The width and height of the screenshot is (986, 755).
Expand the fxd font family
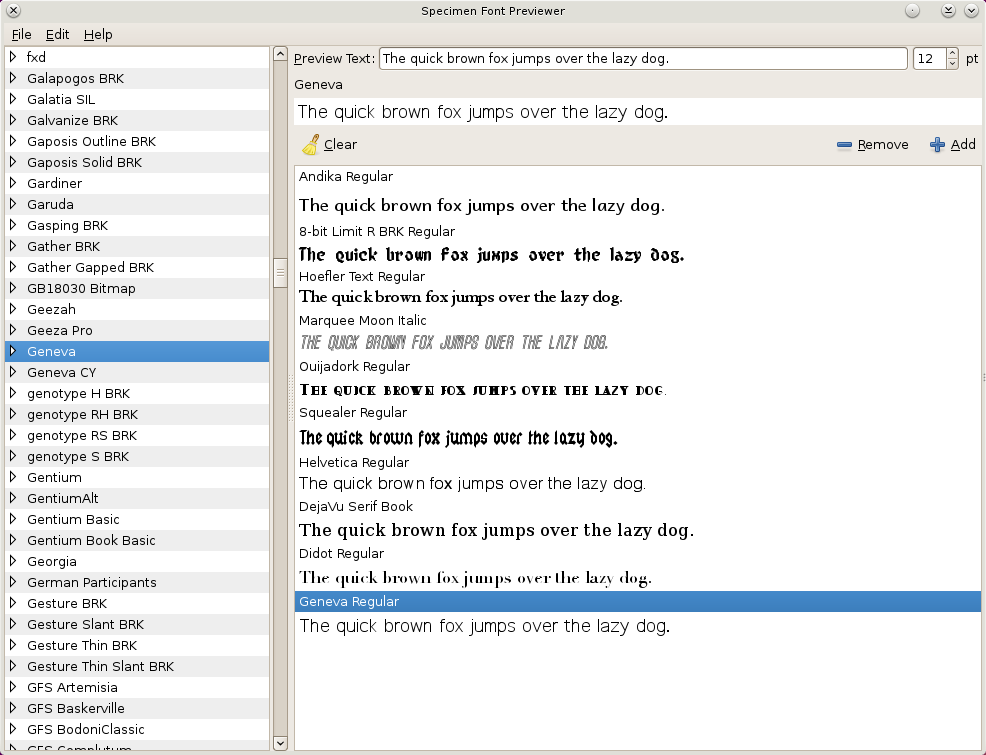point(13,57)
